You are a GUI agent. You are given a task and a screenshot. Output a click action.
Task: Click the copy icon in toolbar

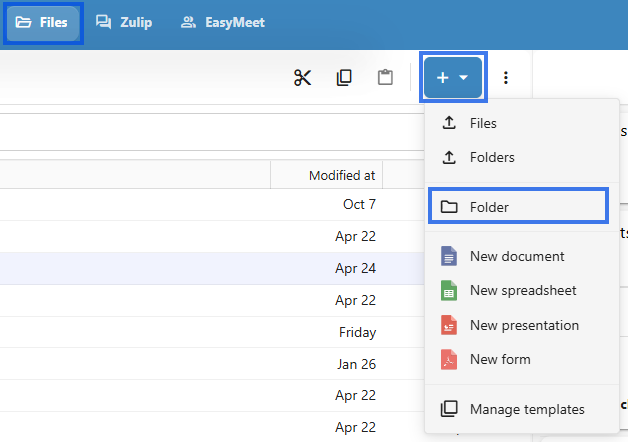point(344,78)
